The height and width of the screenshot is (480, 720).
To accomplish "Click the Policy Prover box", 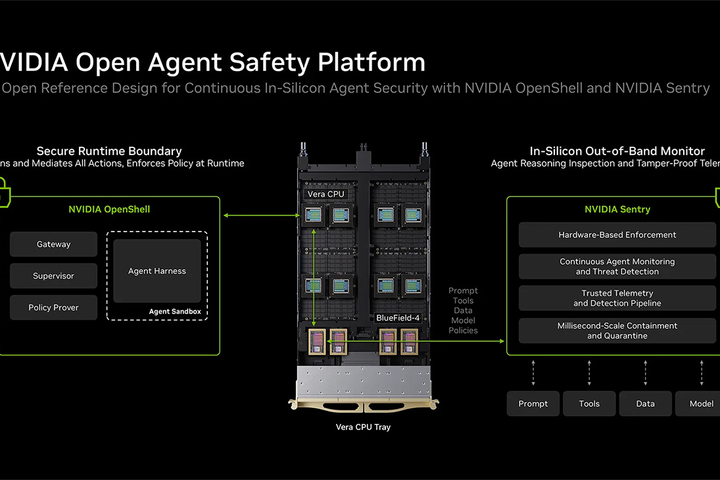I will pos(53,307).
